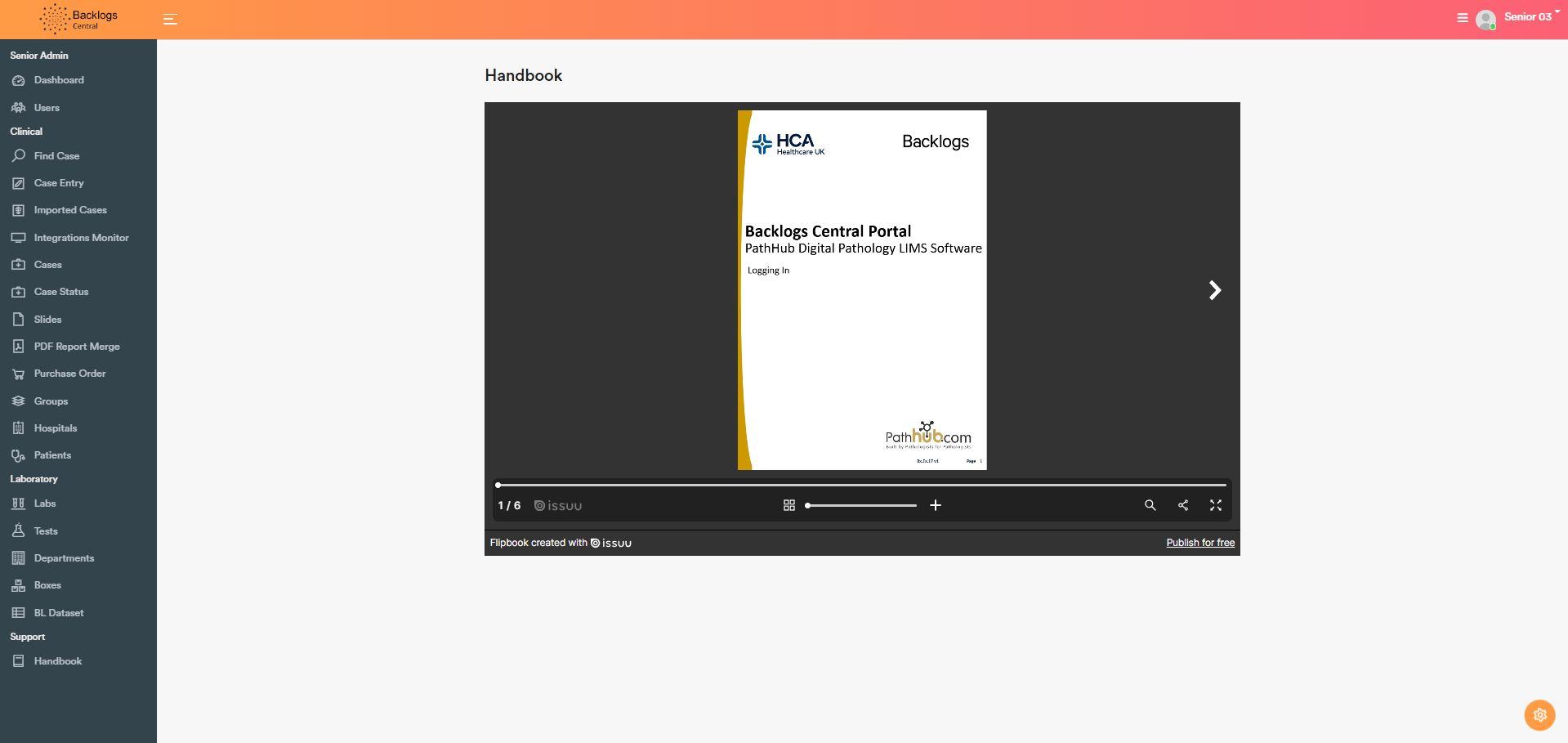Click the Handbook book icon
The width and height of the screenshot is (1568, 743).
(19, 661)
